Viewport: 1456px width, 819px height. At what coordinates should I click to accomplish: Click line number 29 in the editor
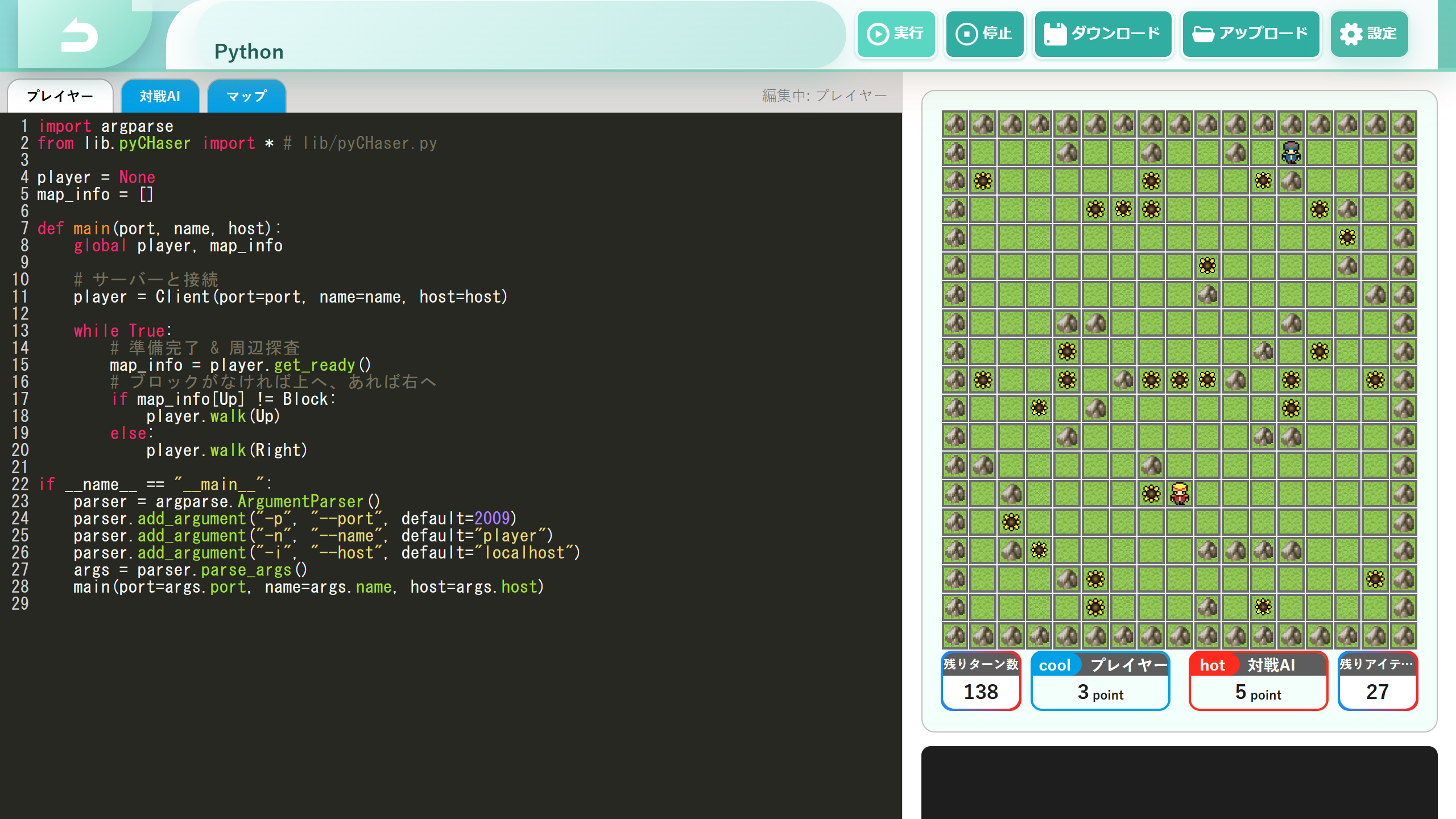[x=20, y=603]
